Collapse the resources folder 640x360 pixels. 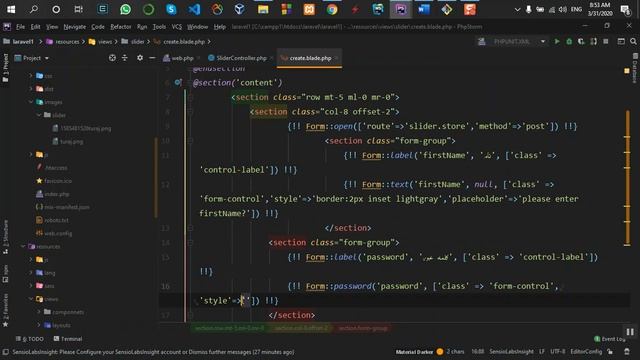tap(23, 247)
